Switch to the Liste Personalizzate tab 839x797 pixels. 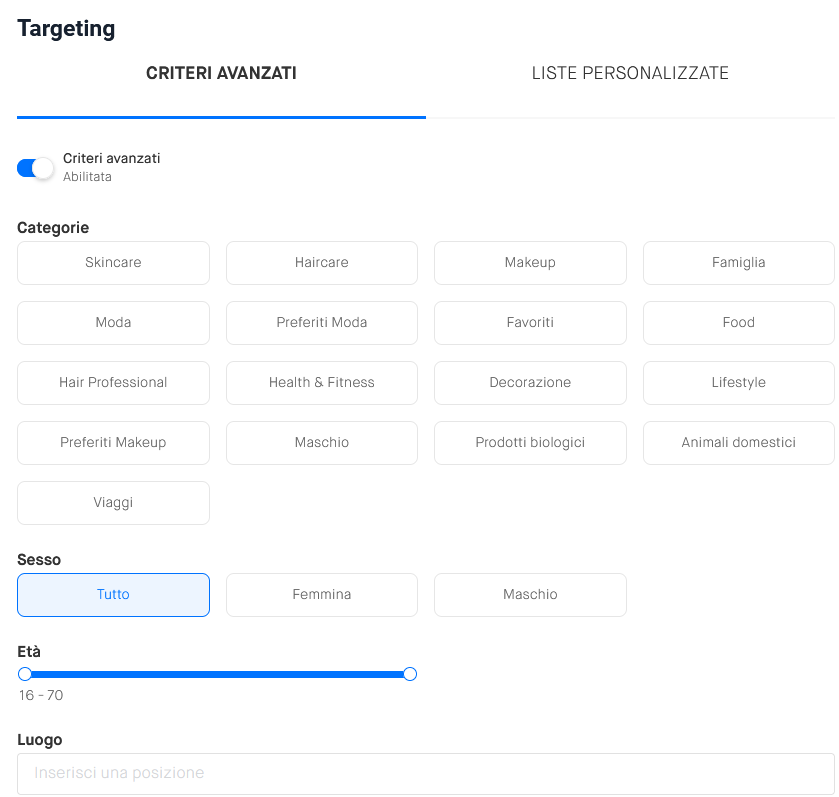[x=630, y=74]
